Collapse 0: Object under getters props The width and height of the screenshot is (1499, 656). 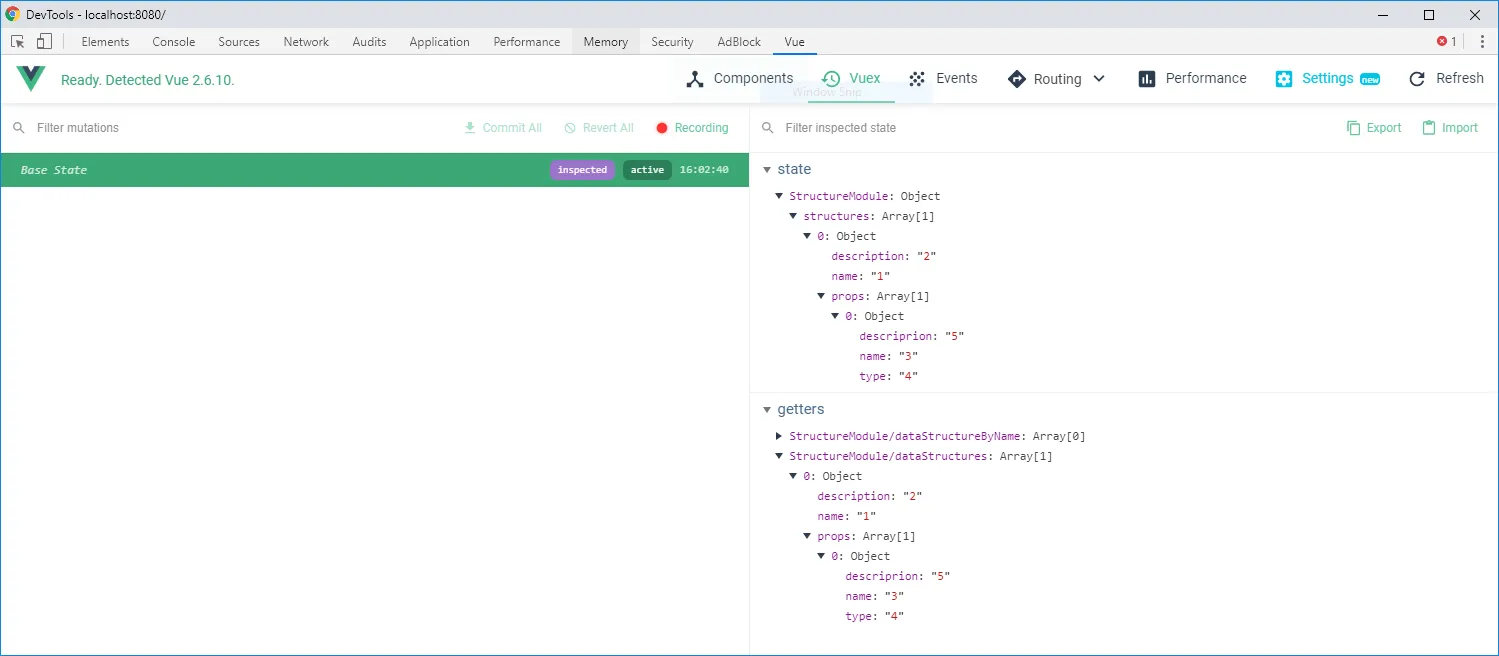pos(822,556)
